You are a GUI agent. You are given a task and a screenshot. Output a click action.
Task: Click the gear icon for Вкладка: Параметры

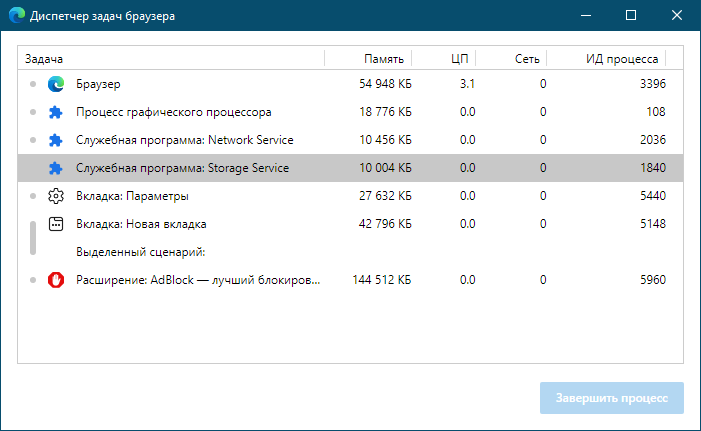pyautogui.click(x=56, y=196)
